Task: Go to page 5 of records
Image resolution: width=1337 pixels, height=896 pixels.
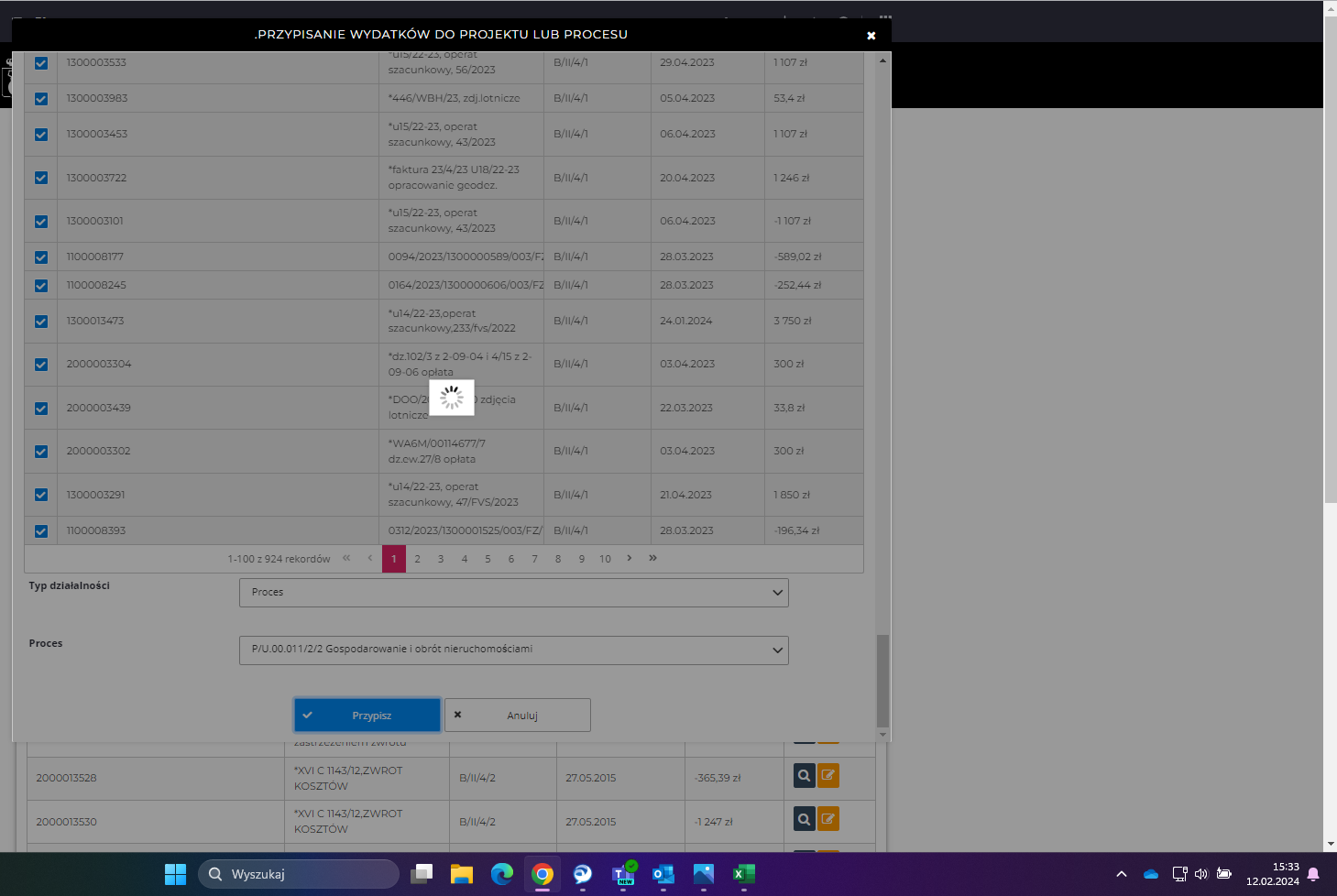Action: [488, 559]
